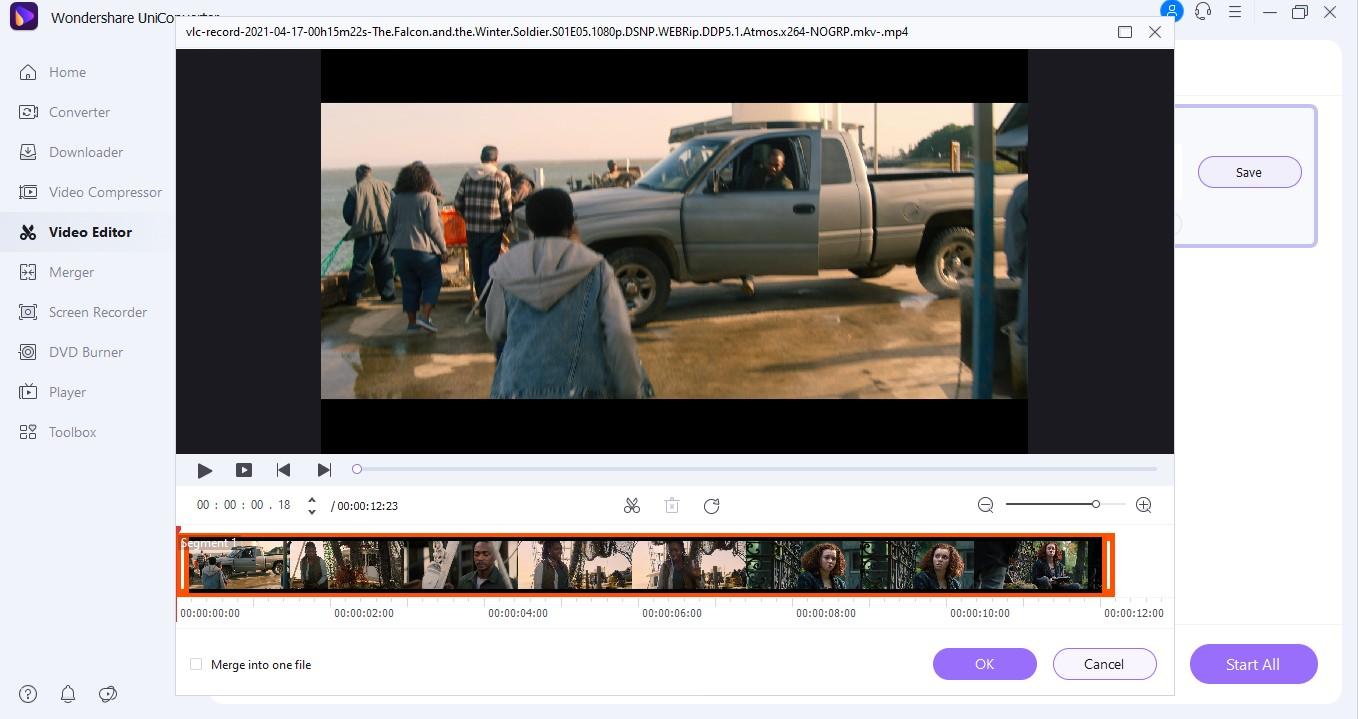Maximize the trim dialog window
The image size is (1358, 719).
pos(1125,32)
